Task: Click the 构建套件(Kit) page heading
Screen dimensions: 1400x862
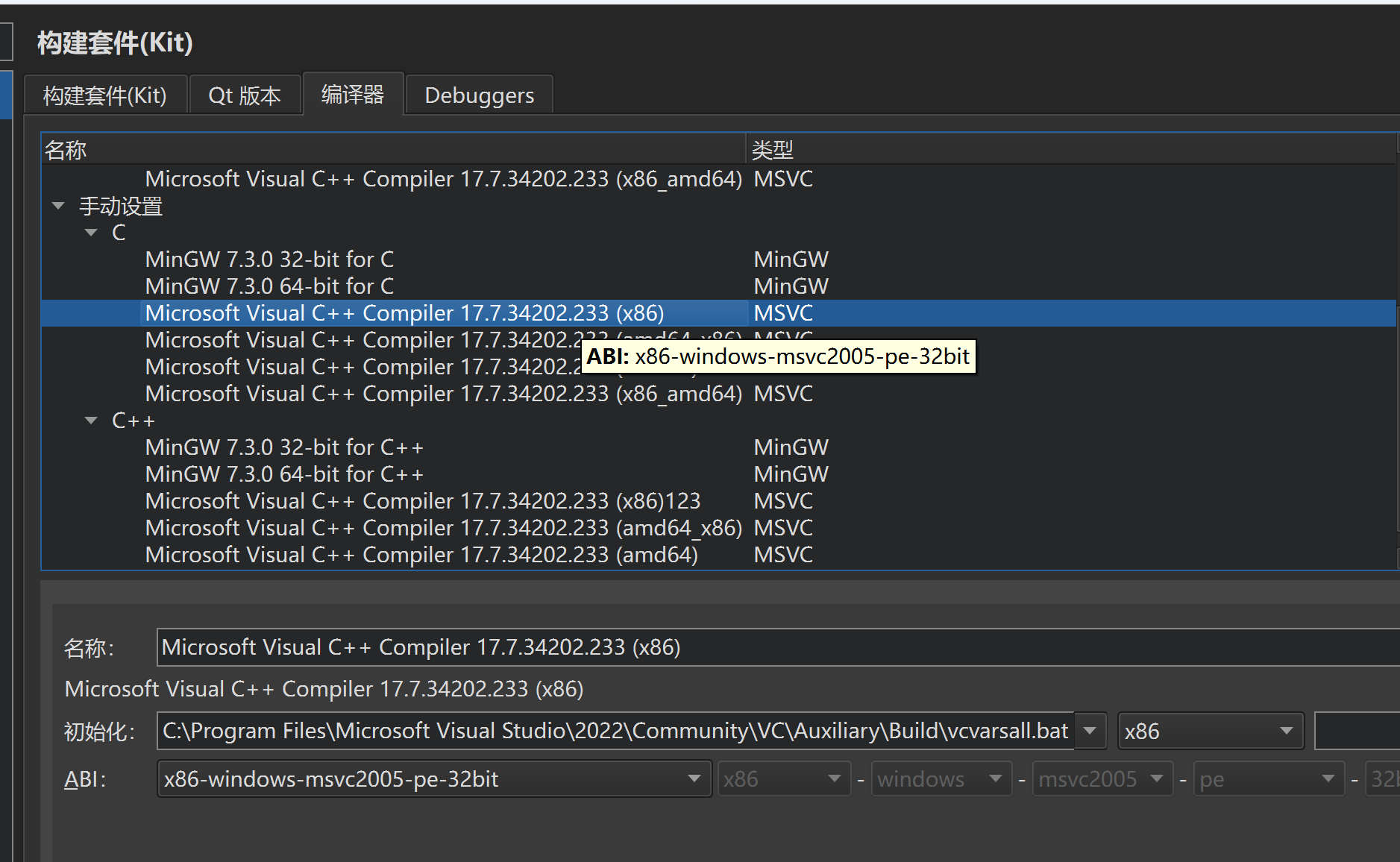Action: [x=115, y=43]
